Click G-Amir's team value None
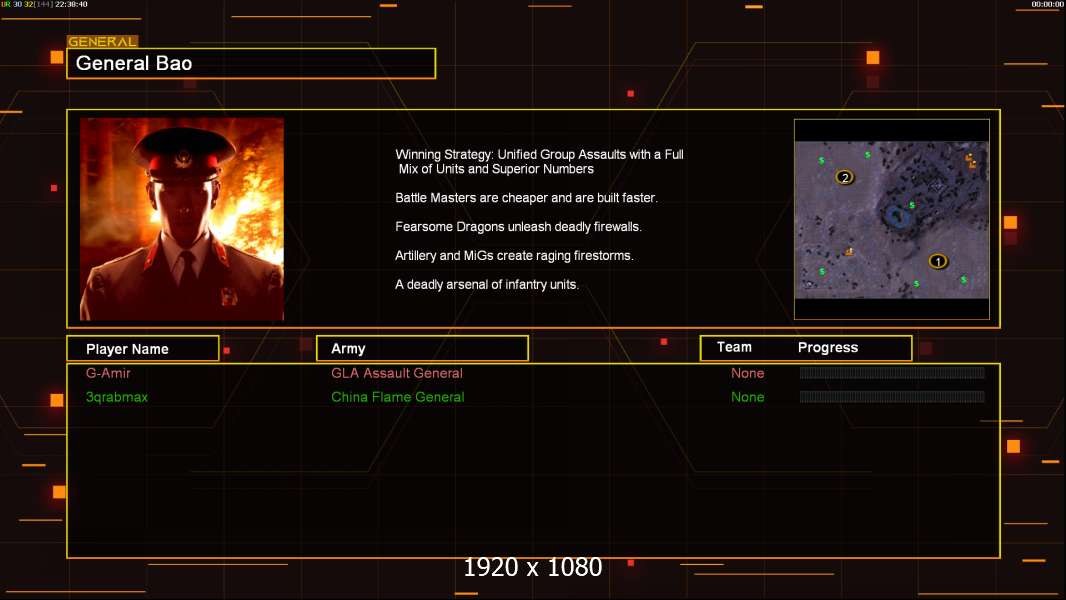This screenshot has height=600, width=1066. [x=747, y=373]
